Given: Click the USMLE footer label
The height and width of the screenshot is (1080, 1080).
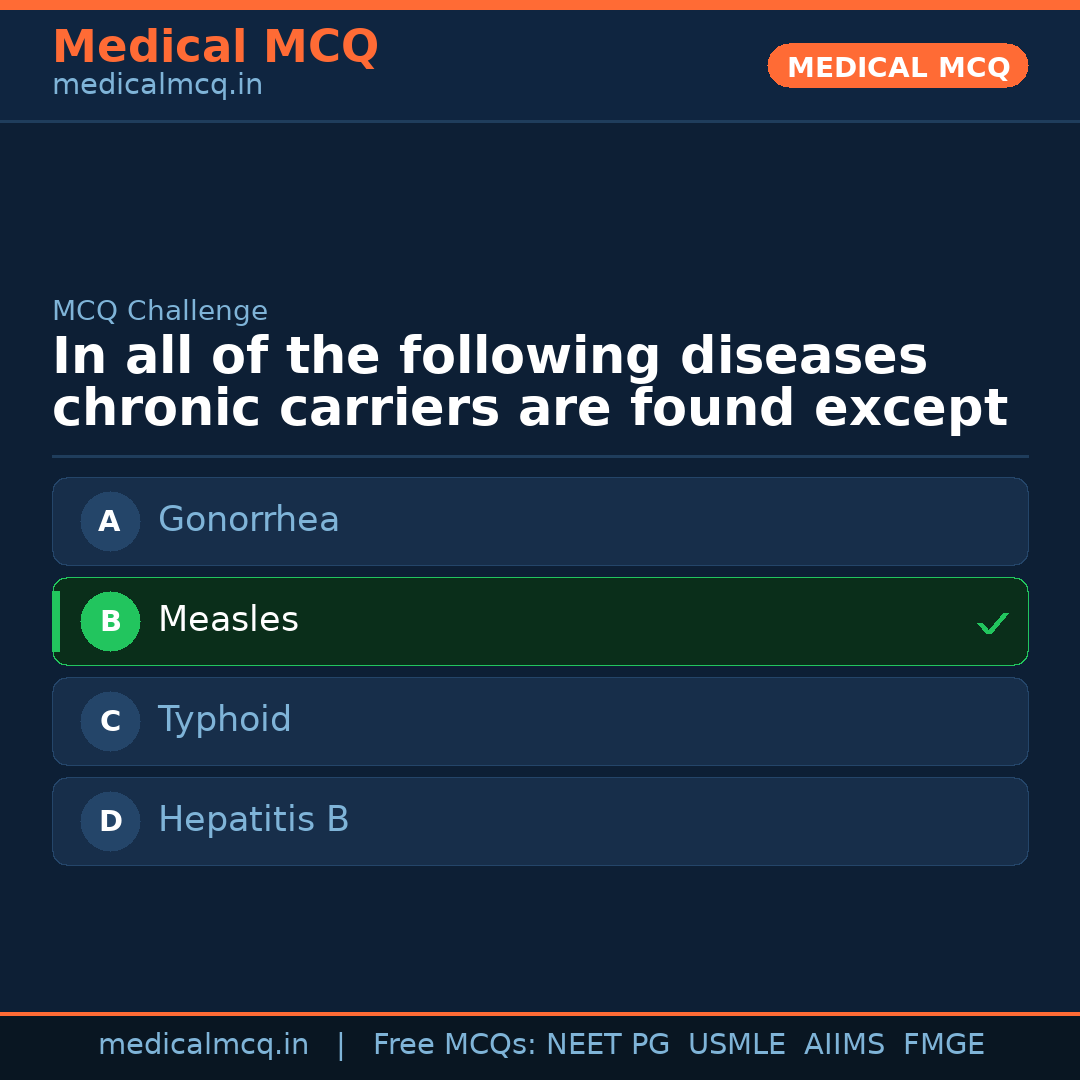Looking at the screenshot, I should (x=736, y=1045).
